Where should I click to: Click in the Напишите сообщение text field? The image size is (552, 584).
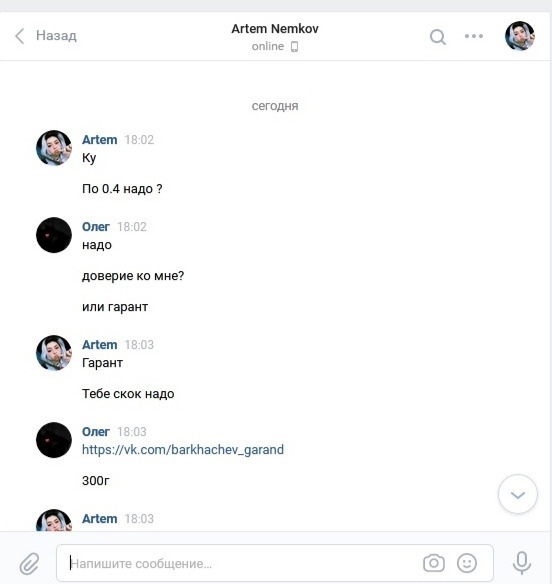(275, 563)
